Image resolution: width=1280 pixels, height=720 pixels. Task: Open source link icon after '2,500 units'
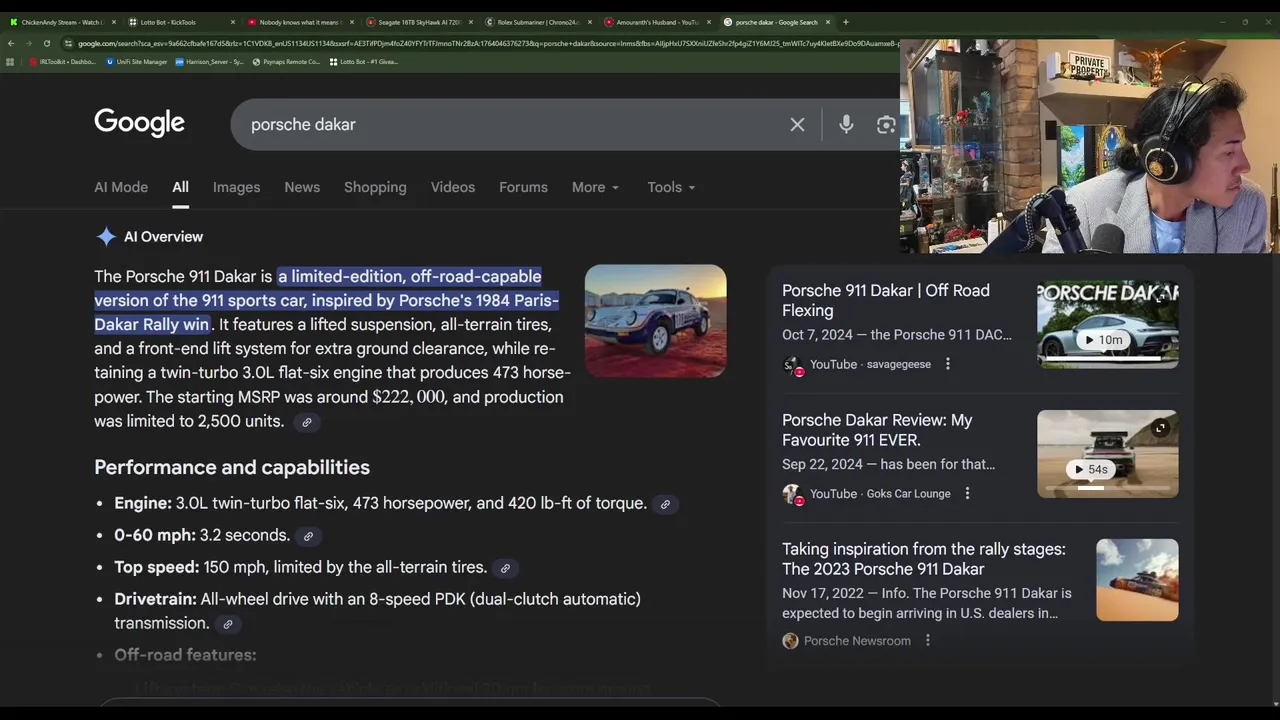307,422
